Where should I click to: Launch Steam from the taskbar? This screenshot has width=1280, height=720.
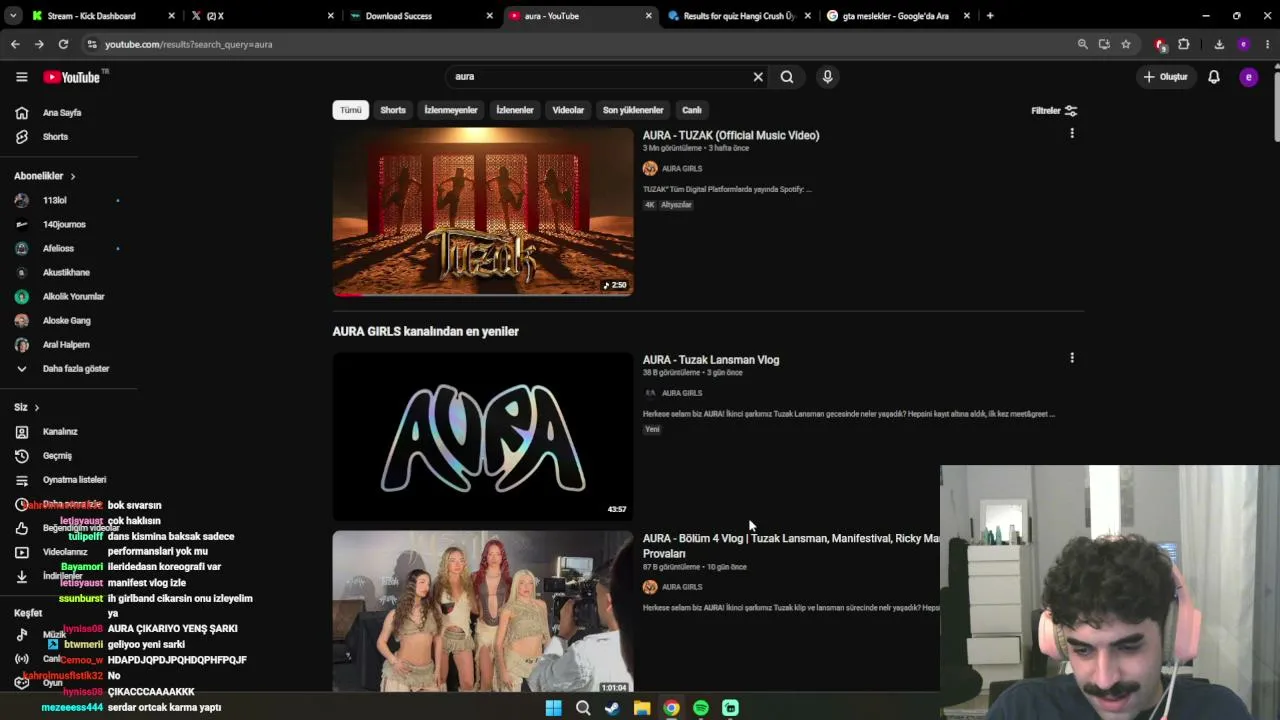click(x=612, y=708)
